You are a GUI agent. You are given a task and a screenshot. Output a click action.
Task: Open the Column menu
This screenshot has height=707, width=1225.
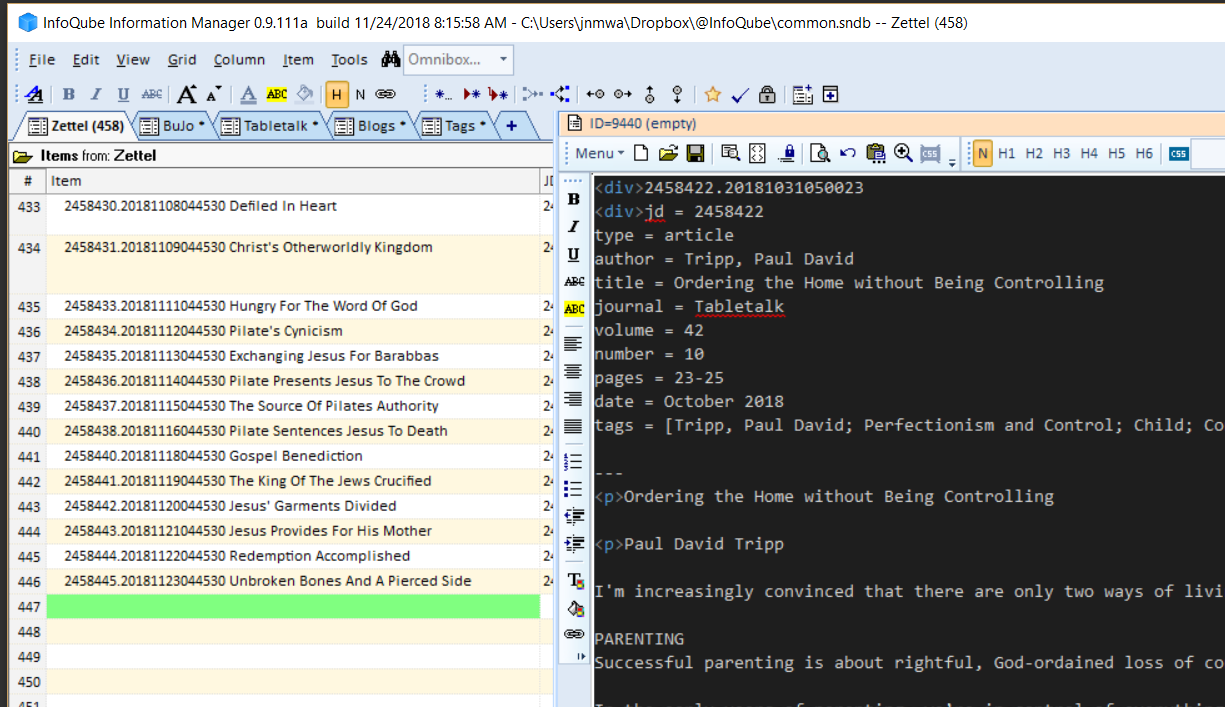[x=239, y=60]
